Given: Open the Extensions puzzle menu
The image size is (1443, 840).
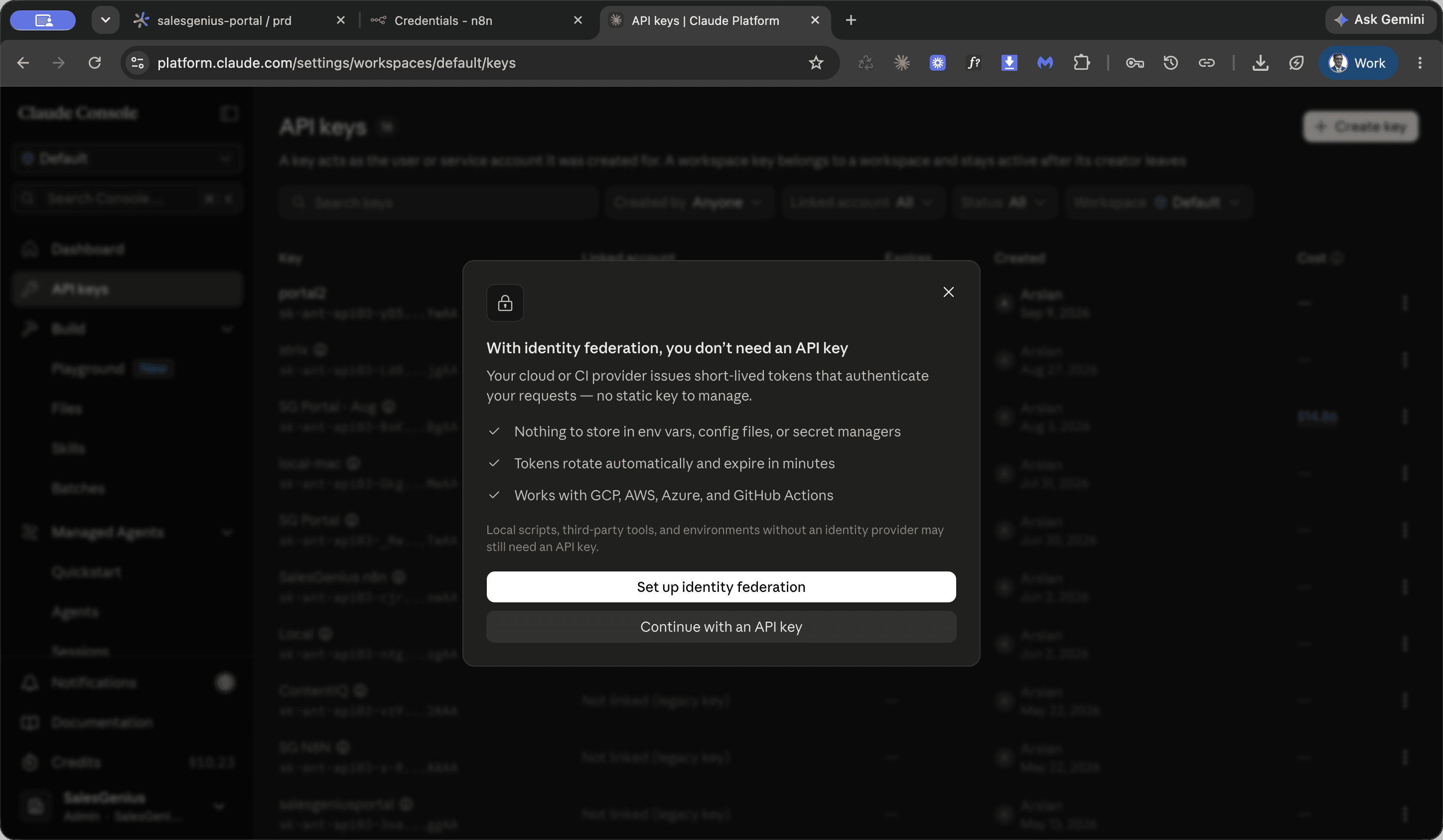Looking at the screenshot, I should (1081, 63).
